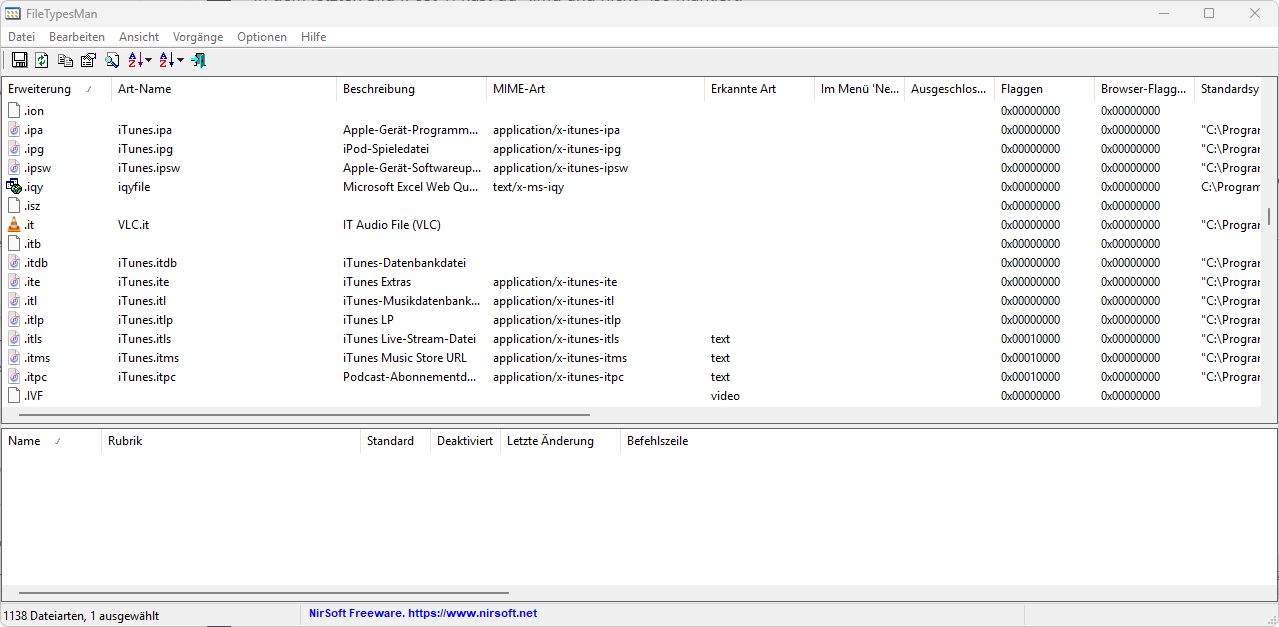Click the 'iPod-Spieledatei' description cell

click(386, 149)
